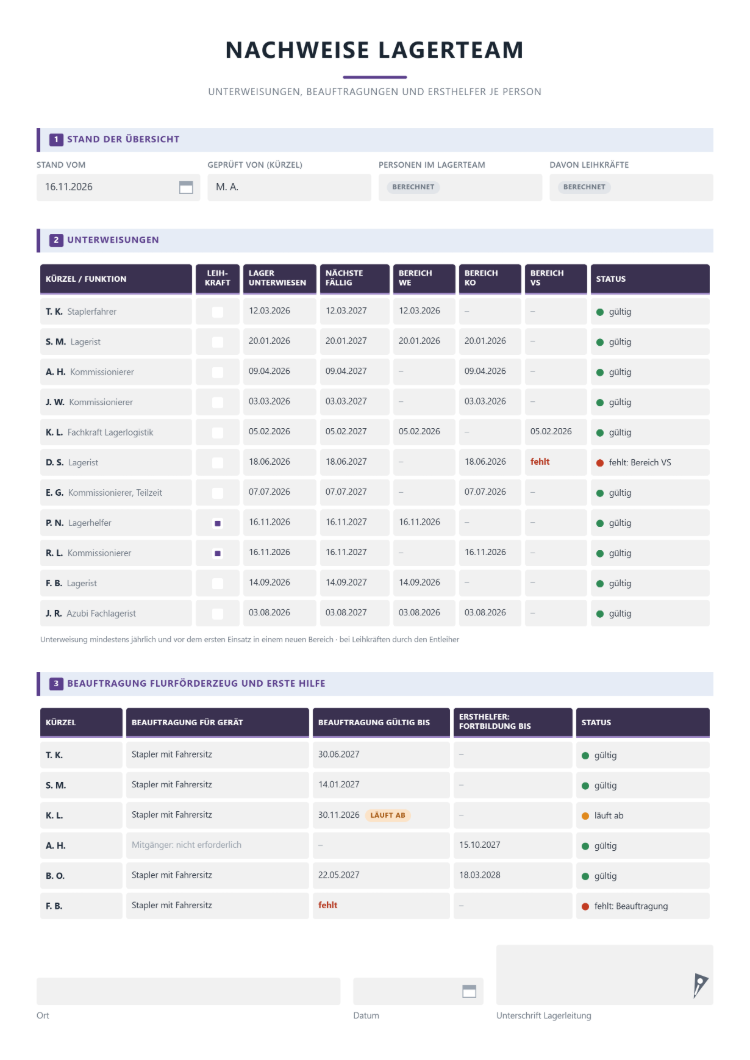The height and width of the screenshot is (1060, 750).
Task: Toggle Leihkraft checkbox for E. G. Kommissionierer, Teilzeit
Action: point(217,493)
